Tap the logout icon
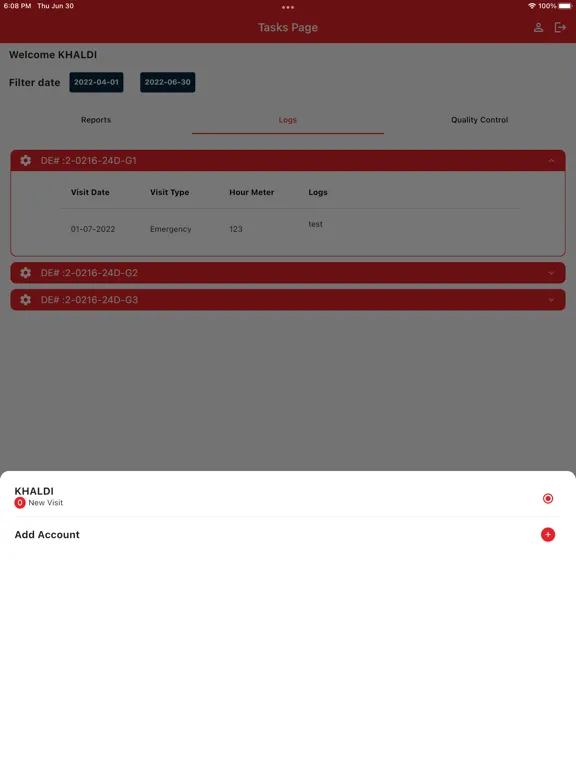 pos(560,27)
